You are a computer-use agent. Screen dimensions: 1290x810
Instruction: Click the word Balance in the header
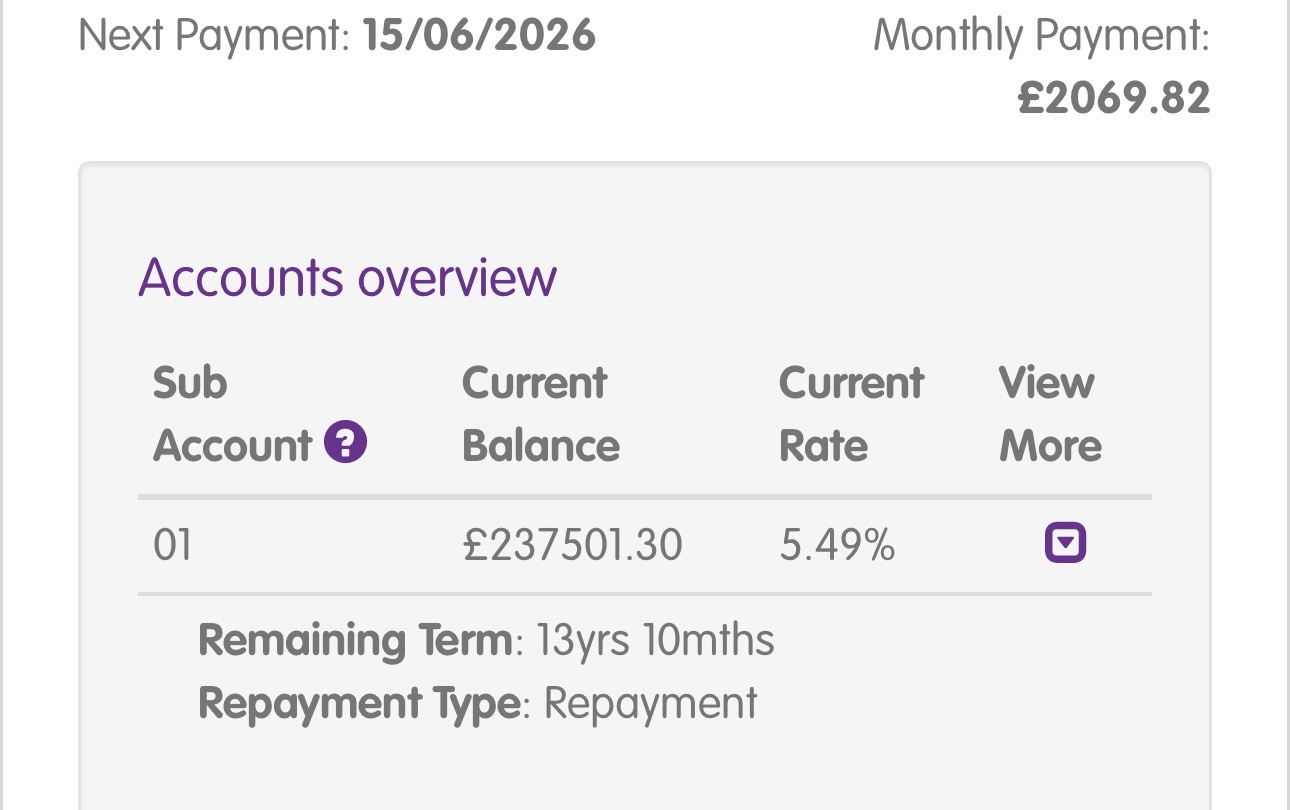pos(541,445)
